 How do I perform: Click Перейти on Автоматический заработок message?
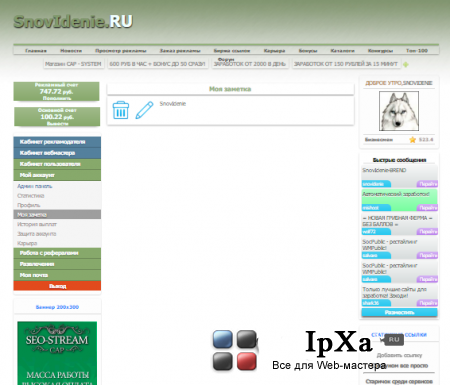(427, 208)
